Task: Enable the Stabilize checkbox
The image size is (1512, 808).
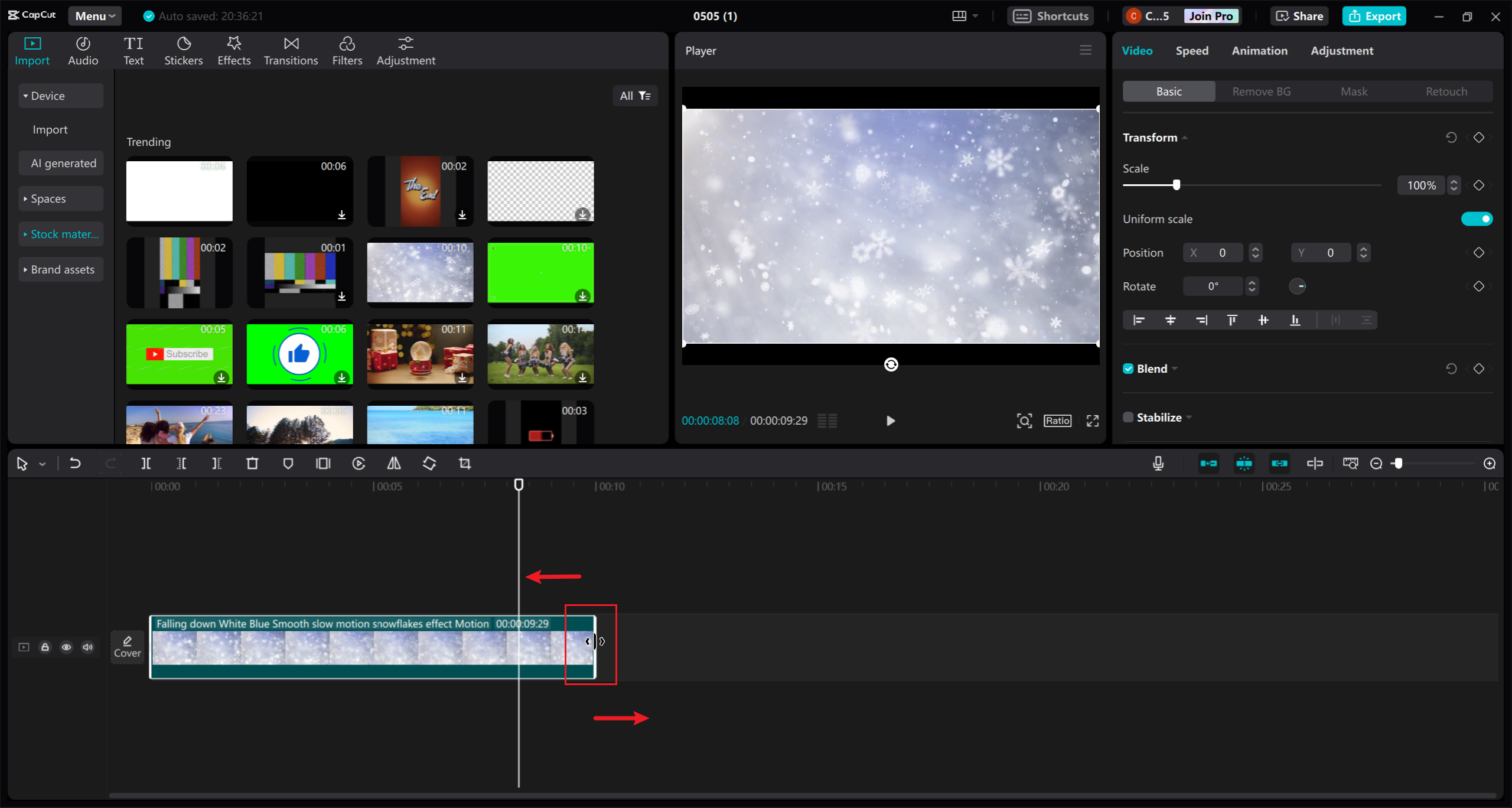Action: click(x=1128, y=416)
